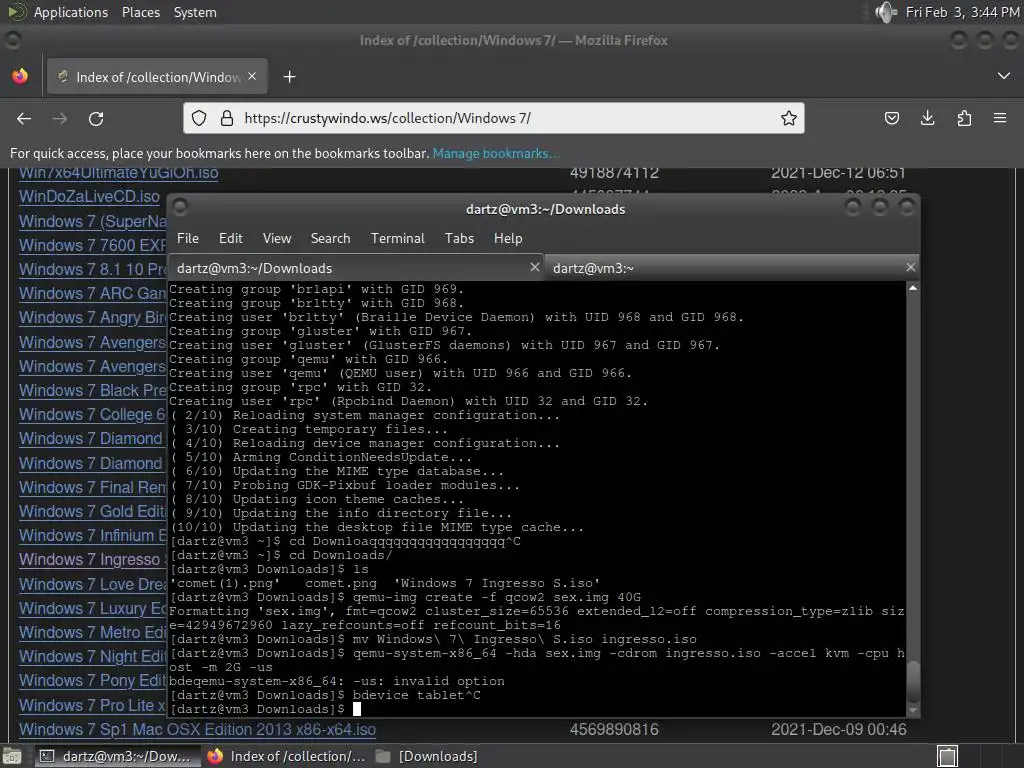Click the forward navigation arrow in Firefox
Viewport: 1024px width, 768px height.
(60, 118)
